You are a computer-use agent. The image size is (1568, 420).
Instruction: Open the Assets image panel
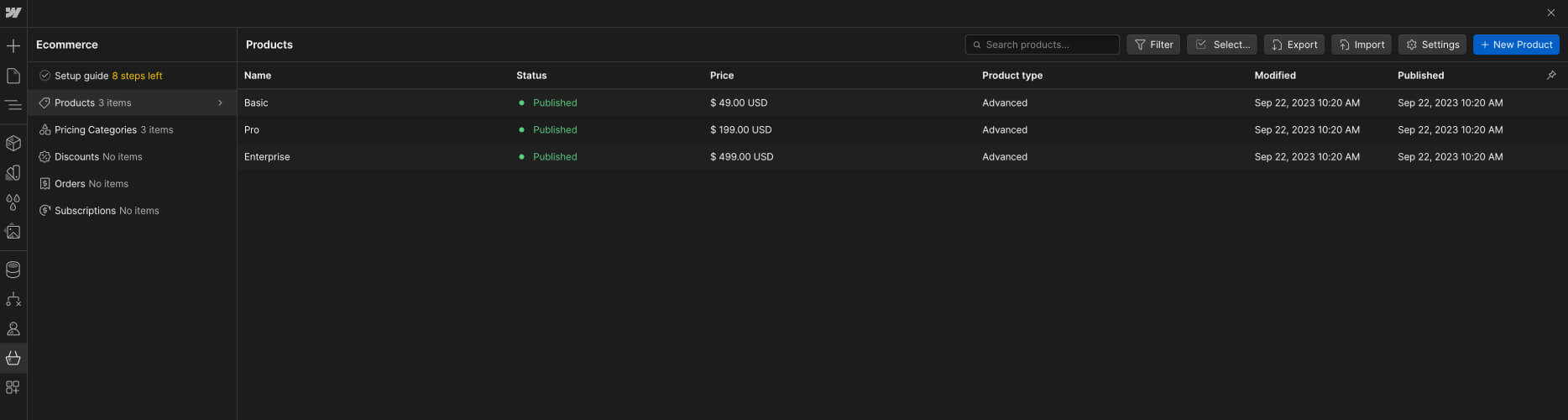13,232
